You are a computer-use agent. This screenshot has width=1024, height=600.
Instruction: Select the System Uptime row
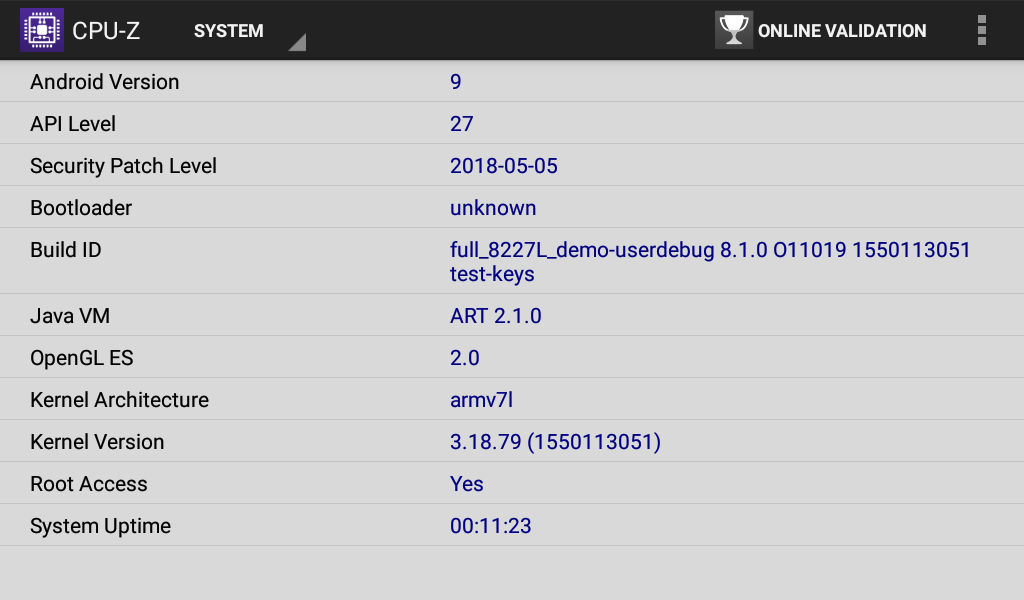(512, 525)
